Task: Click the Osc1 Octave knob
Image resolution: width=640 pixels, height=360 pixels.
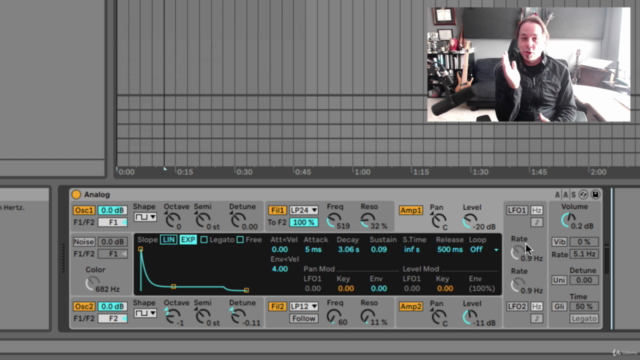Action: coord(172,220)
